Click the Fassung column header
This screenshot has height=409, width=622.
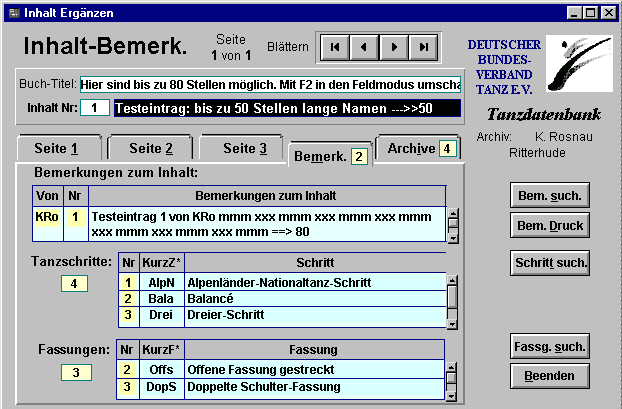313,349
